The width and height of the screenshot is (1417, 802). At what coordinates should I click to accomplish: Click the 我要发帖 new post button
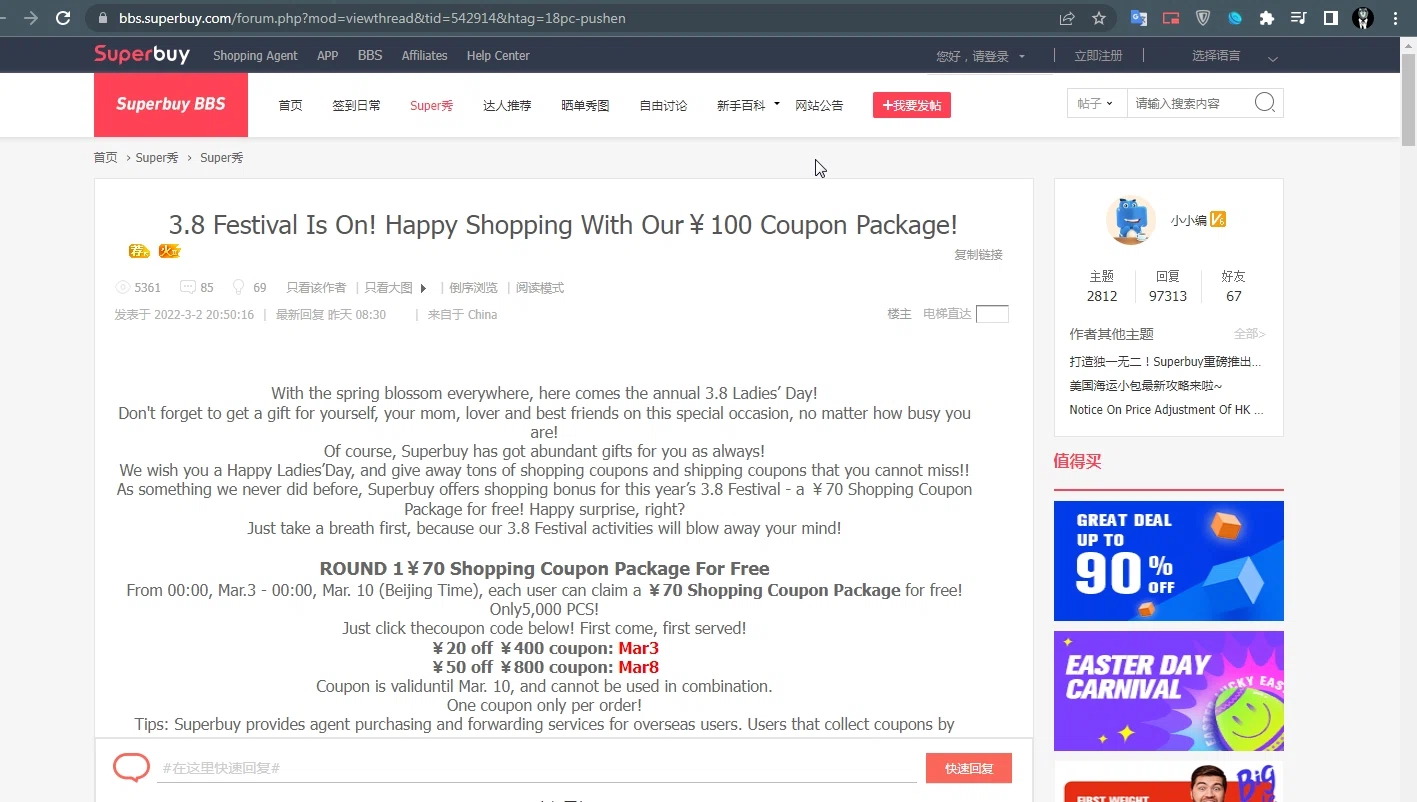tap(912, 105)
